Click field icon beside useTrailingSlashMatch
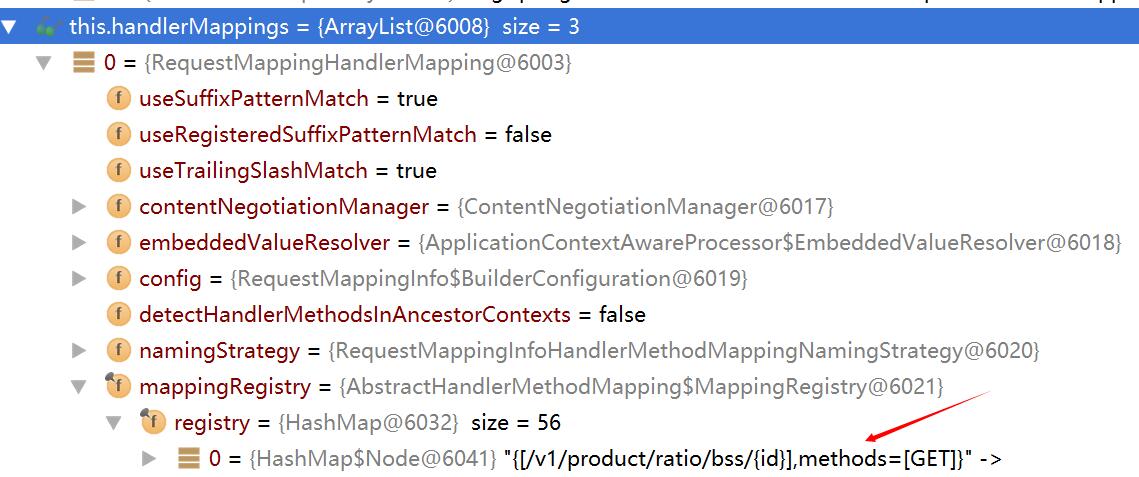The image size is (1139, 477). 119,171
